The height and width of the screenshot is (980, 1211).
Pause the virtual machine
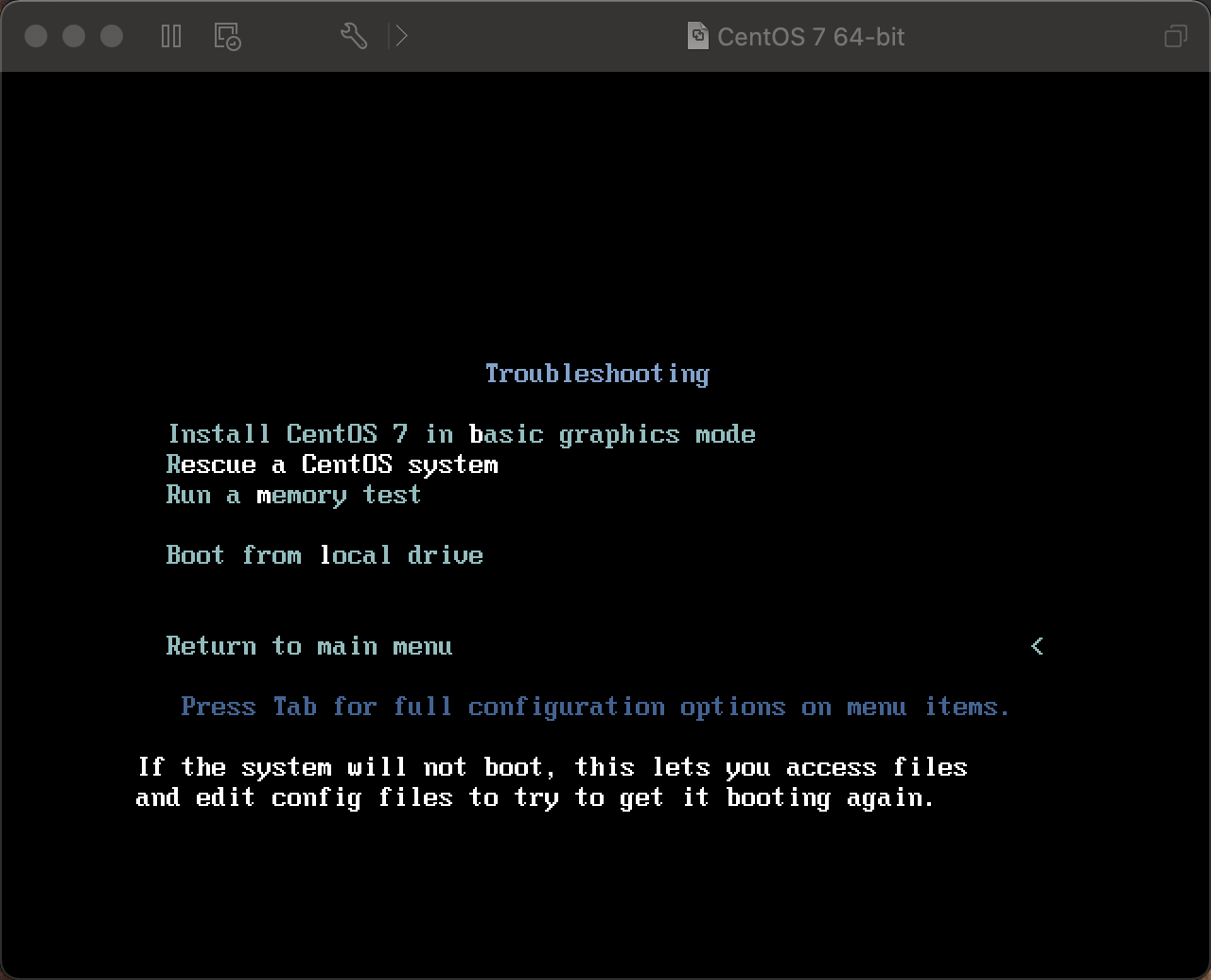171,37
